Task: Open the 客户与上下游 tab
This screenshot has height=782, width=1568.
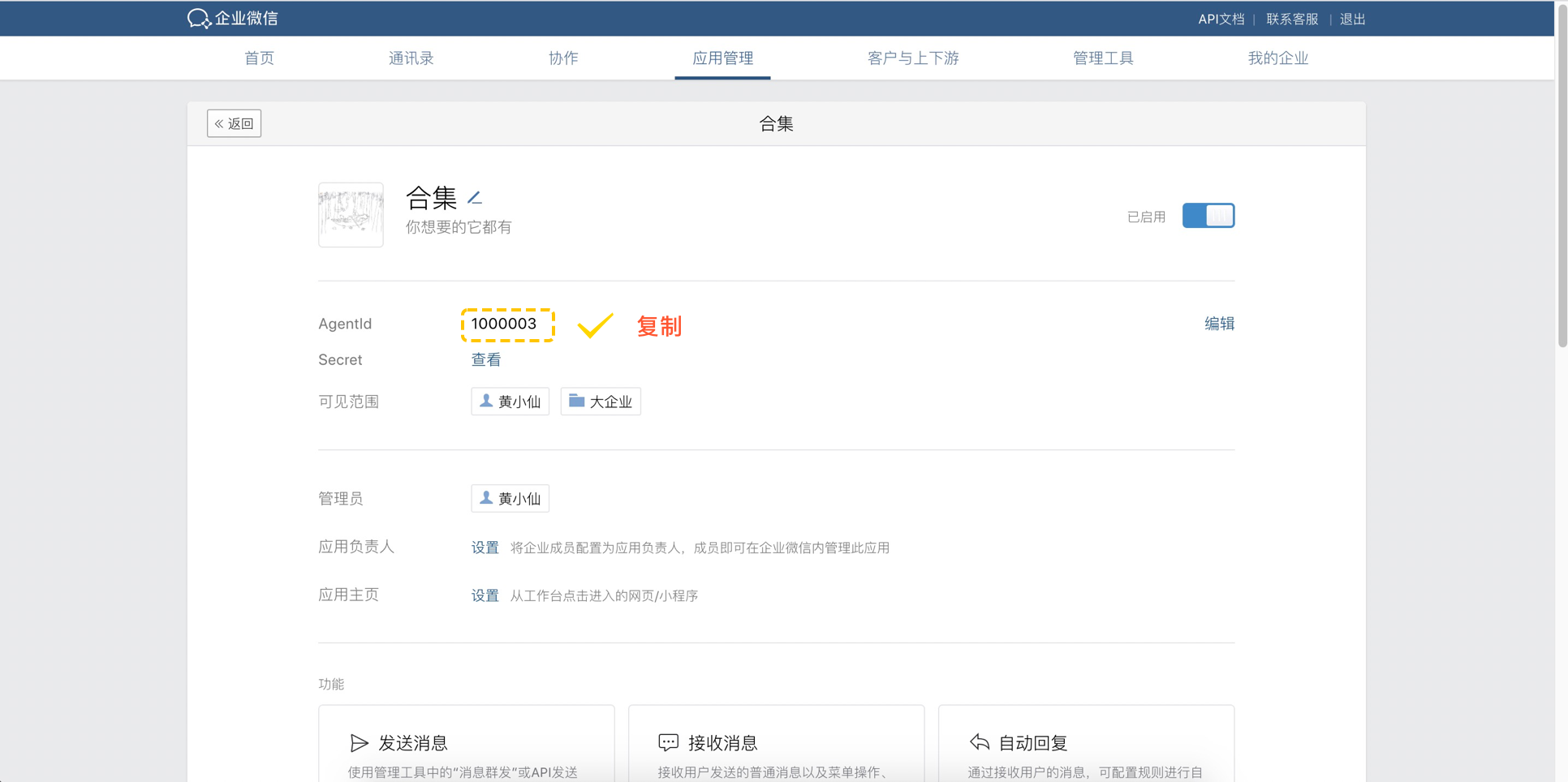Action: tap(913, 58)
